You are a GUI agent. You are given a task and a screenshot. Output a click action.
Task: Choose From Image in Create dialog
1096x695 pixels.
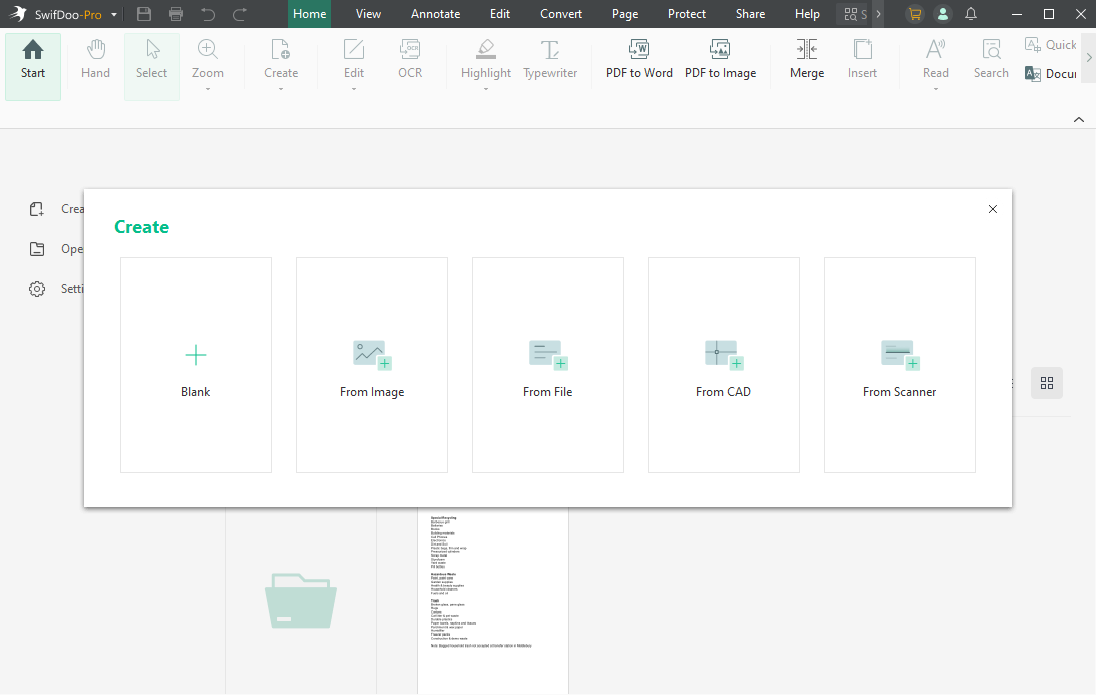click(372, 365)
